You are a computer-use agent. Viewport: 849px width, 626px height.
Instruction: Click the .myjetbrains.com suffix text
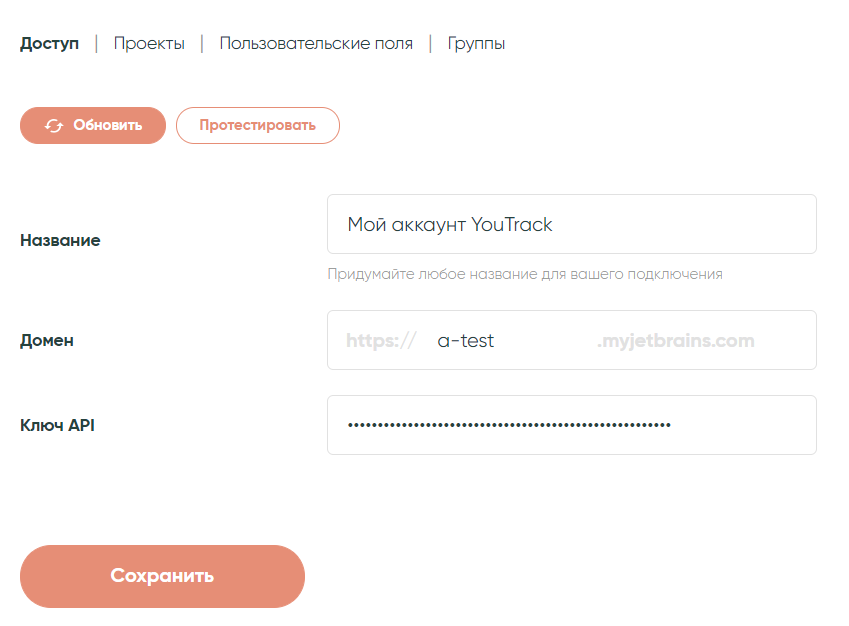(x=675, y=341)
